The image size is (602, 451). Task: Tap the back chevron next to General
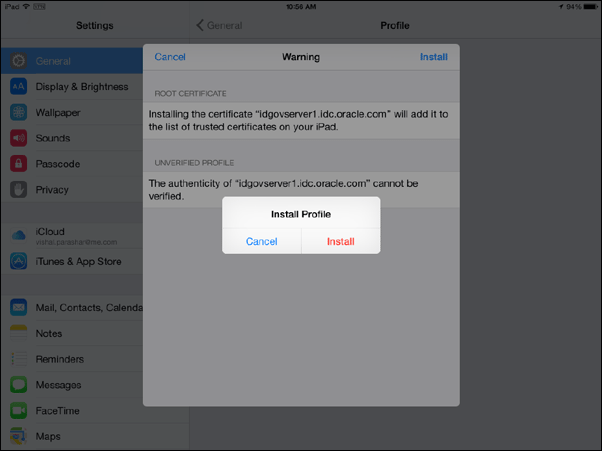pyautogui.click(x=200, y=25)
